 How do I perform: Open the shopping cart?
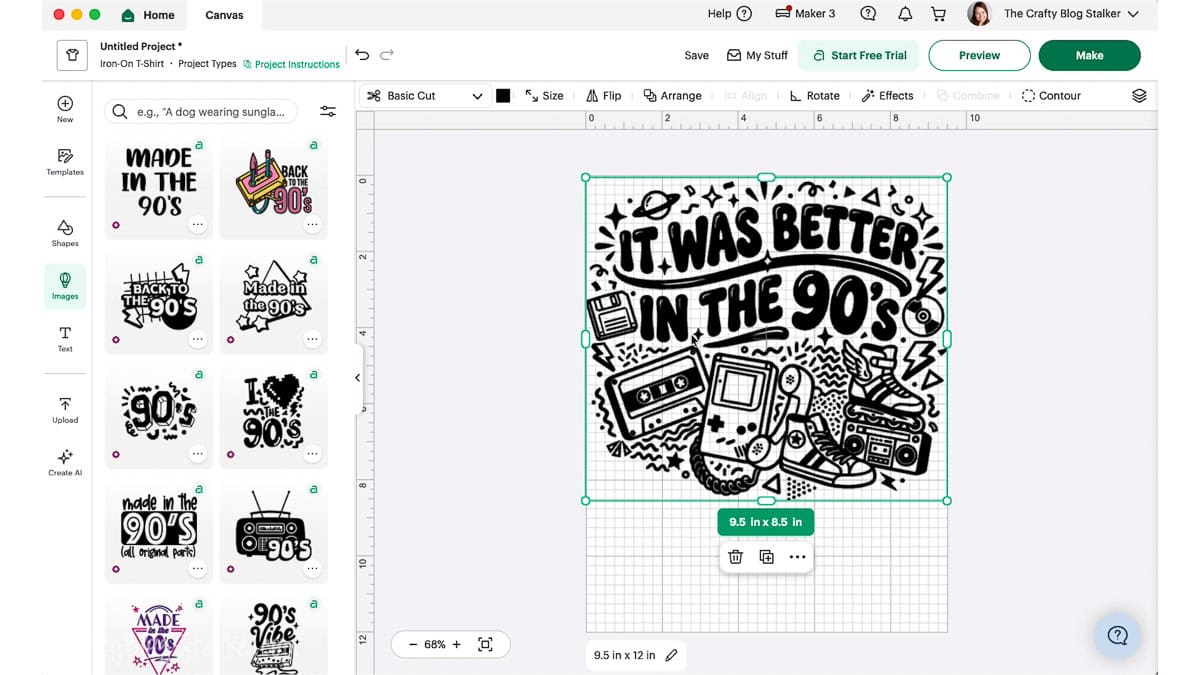(938, 14)
